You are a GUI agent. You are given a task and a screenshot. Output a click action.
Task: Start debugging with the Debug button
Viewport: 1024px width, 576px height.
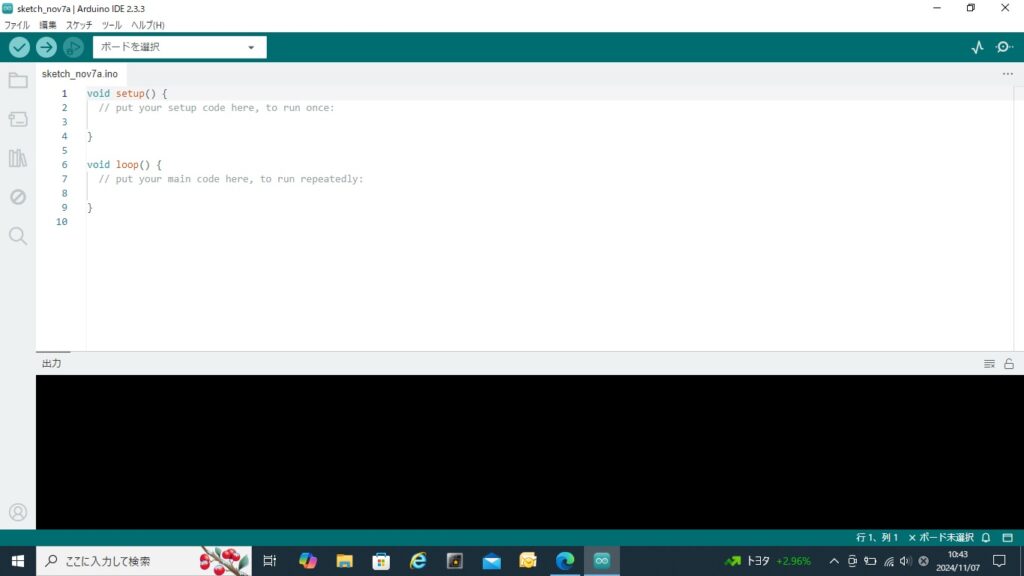pyautogui.click(x=73, y=47)
